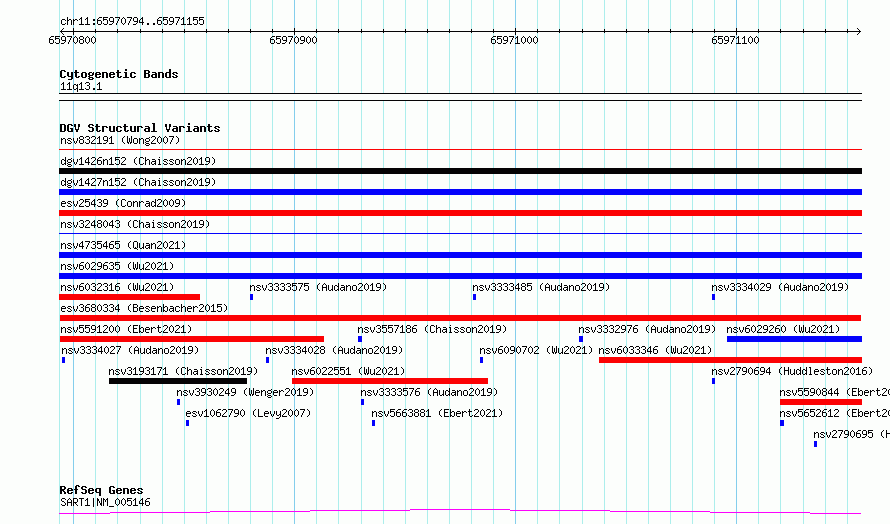Open variant nsv3333576 (Audano2019)
890x524 pixels.
click(429, 392)
